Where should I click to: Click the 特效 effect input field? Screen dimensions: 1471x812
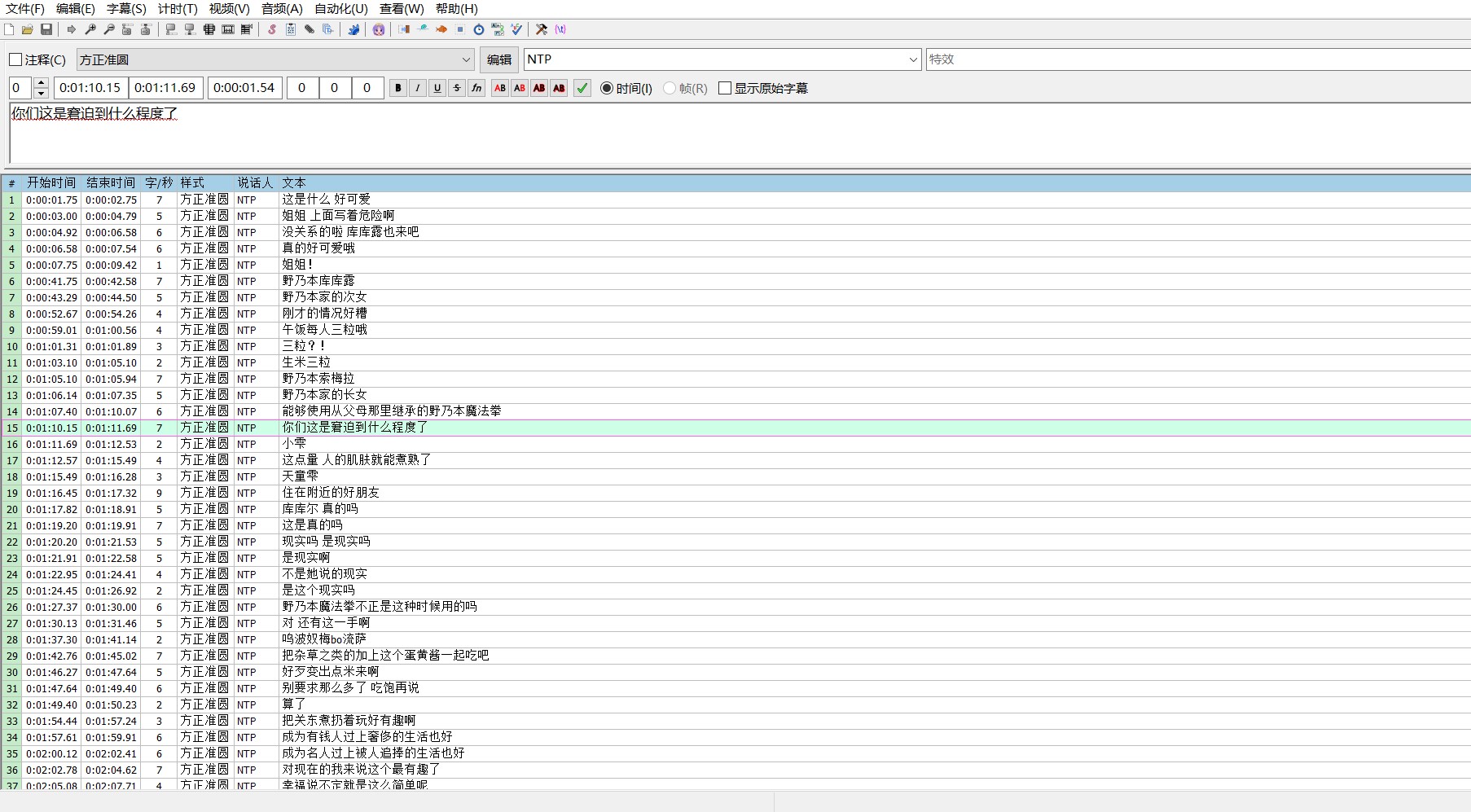point(1198,59)
